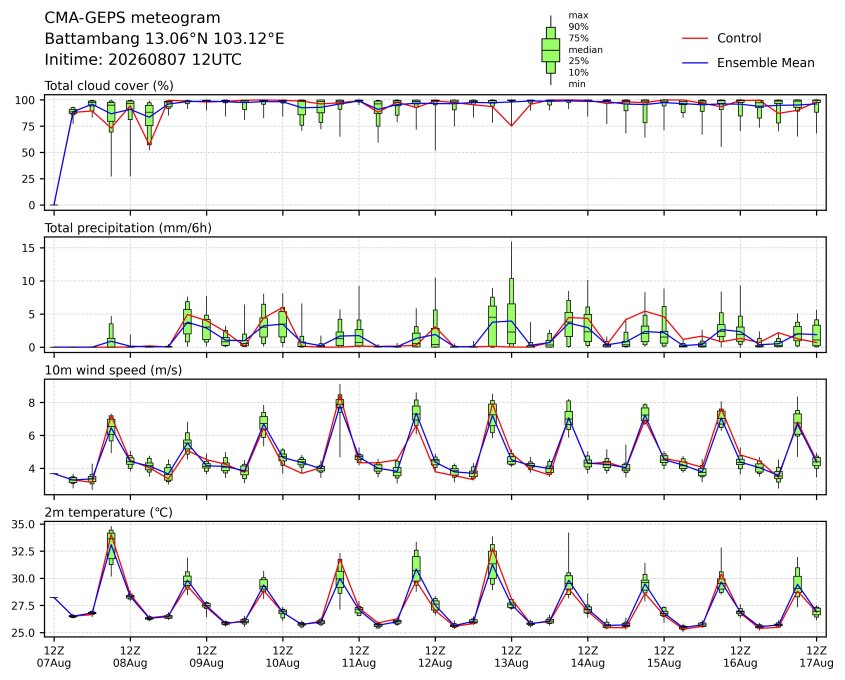
Task: Click the 'Initime: 20260807 12UTC' text
Action: pyautogui.click(x=143, y=59)
